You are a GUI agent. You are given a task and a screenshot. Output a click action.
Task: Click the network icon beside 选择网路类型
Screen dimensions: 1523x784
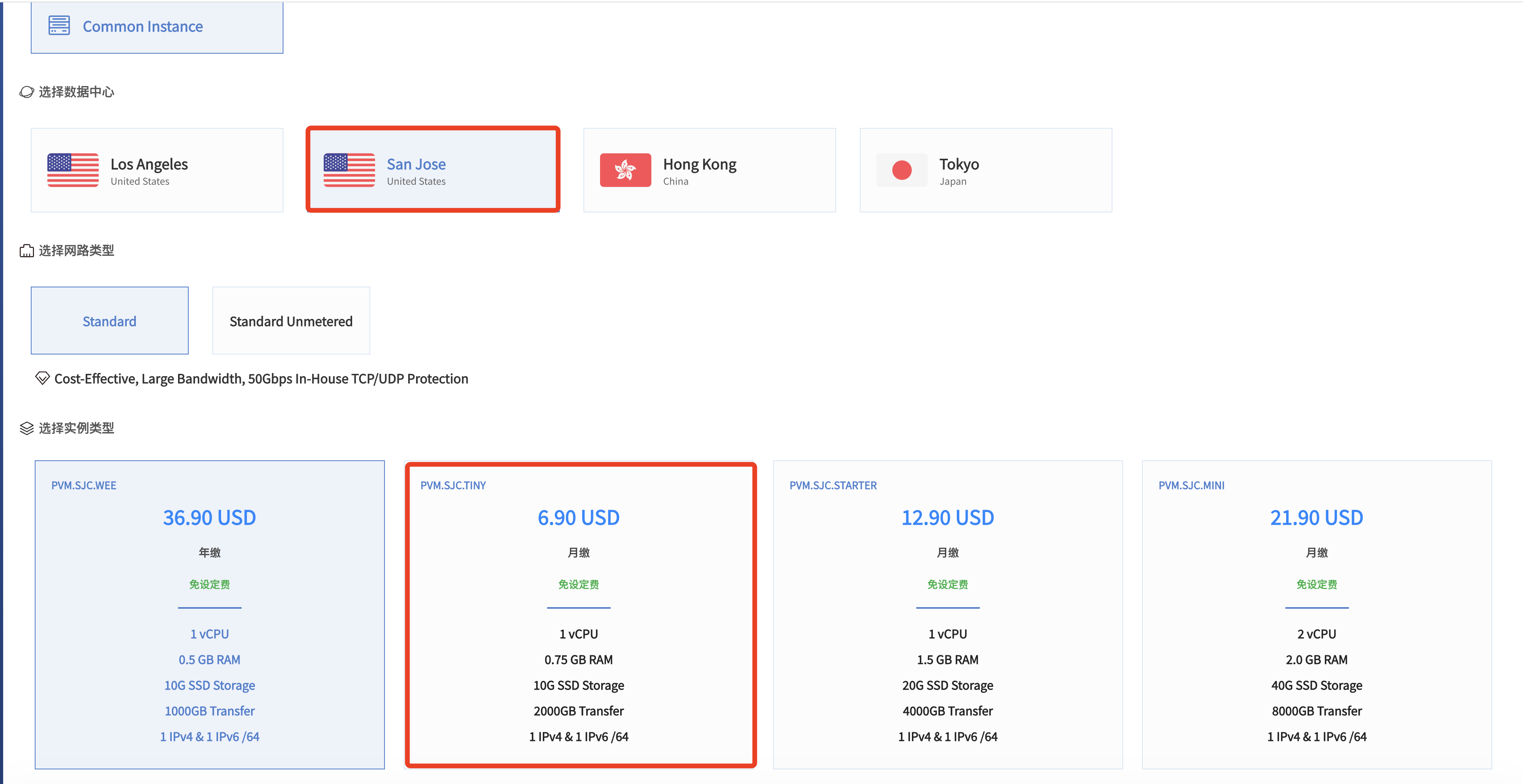point(26,251)
